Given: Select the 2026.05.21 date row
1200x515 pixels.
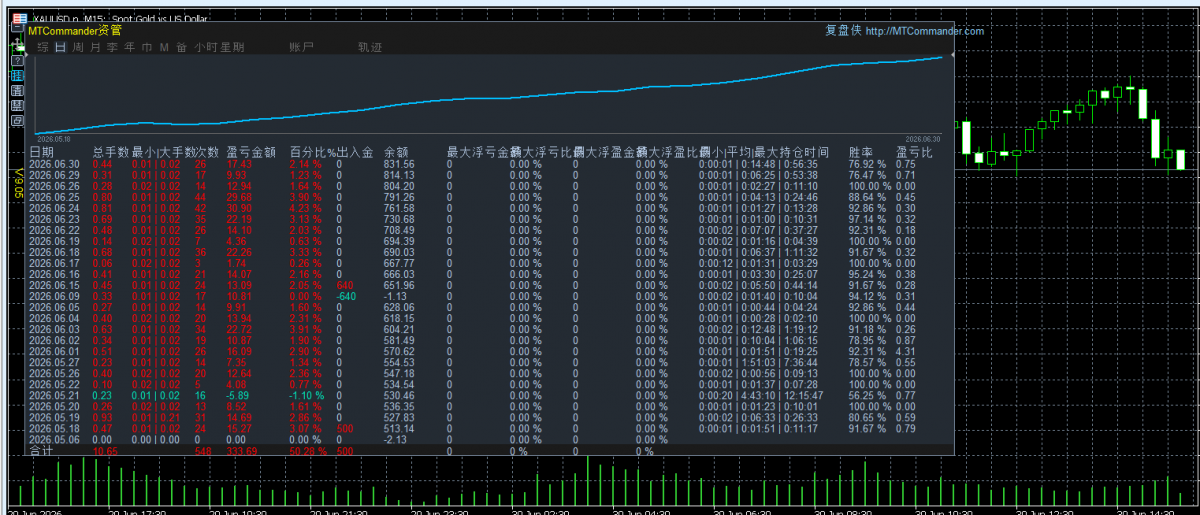Looking at the screenshot, I should [54, 395].
